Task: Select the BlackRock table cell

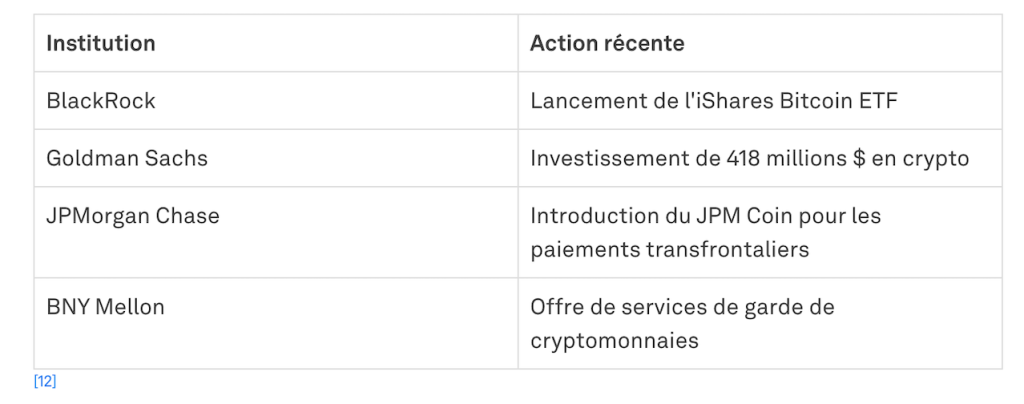Action: pyautogui.click(x=101, y=101)
